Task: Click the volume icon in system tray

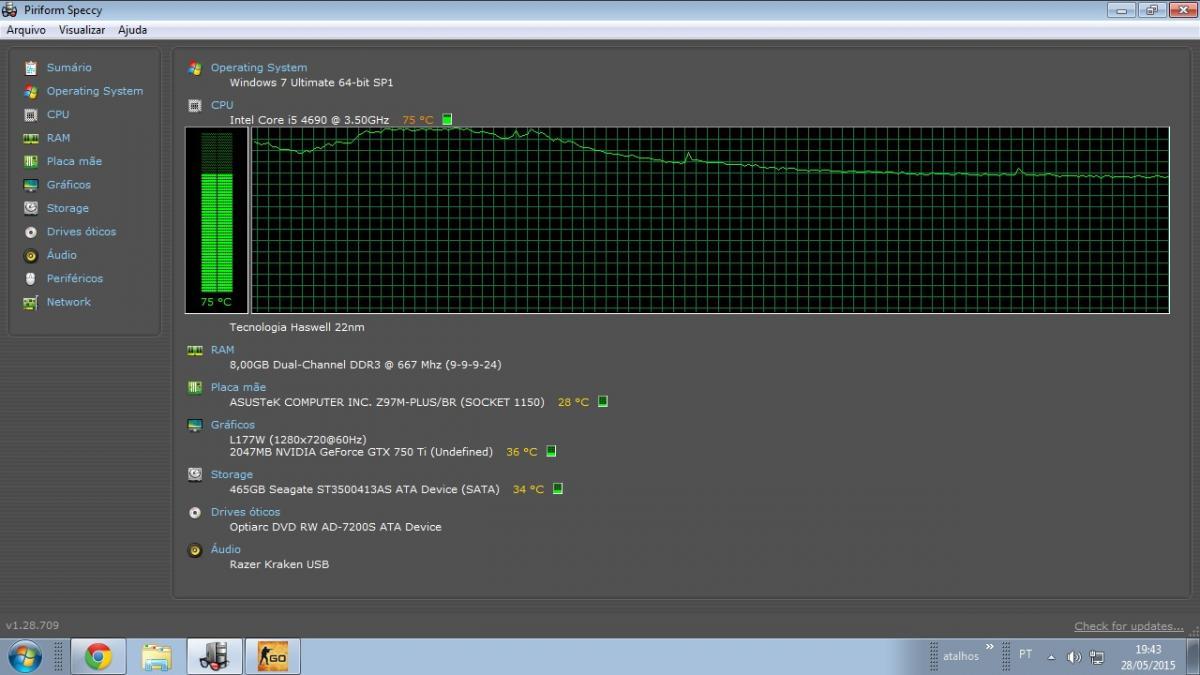Action: click(1074, 657)
